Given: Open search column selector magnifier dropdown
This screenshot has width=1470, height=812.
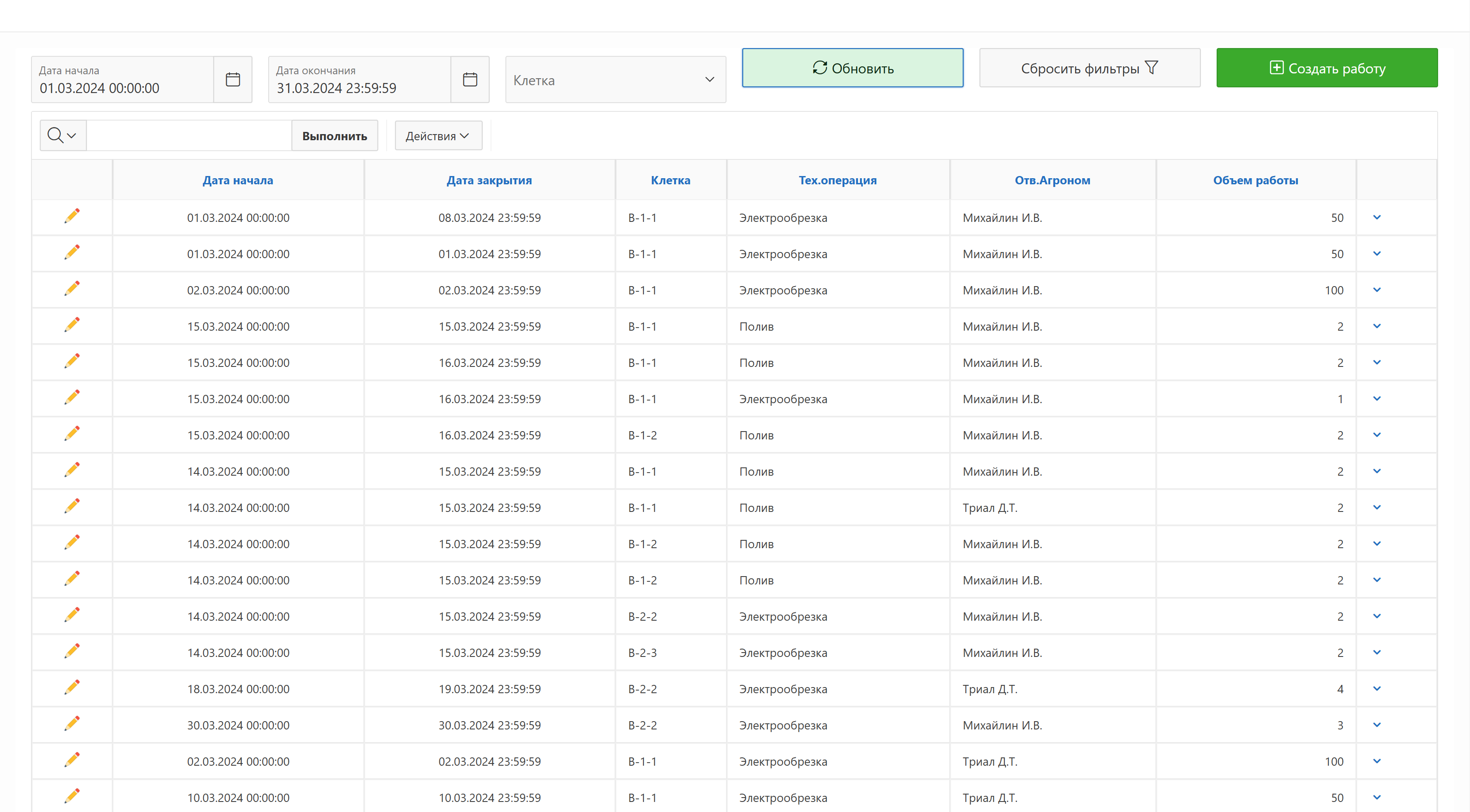Looking at the screenshot, I should pyautogui.click(x=62, y=136).
